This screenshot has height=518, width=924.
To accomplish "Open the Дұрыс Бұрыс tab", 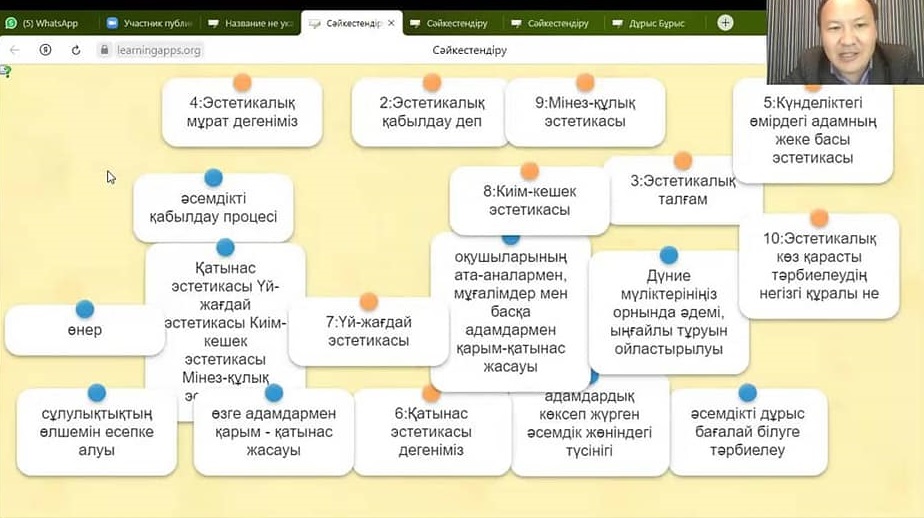I will (650, 23).
